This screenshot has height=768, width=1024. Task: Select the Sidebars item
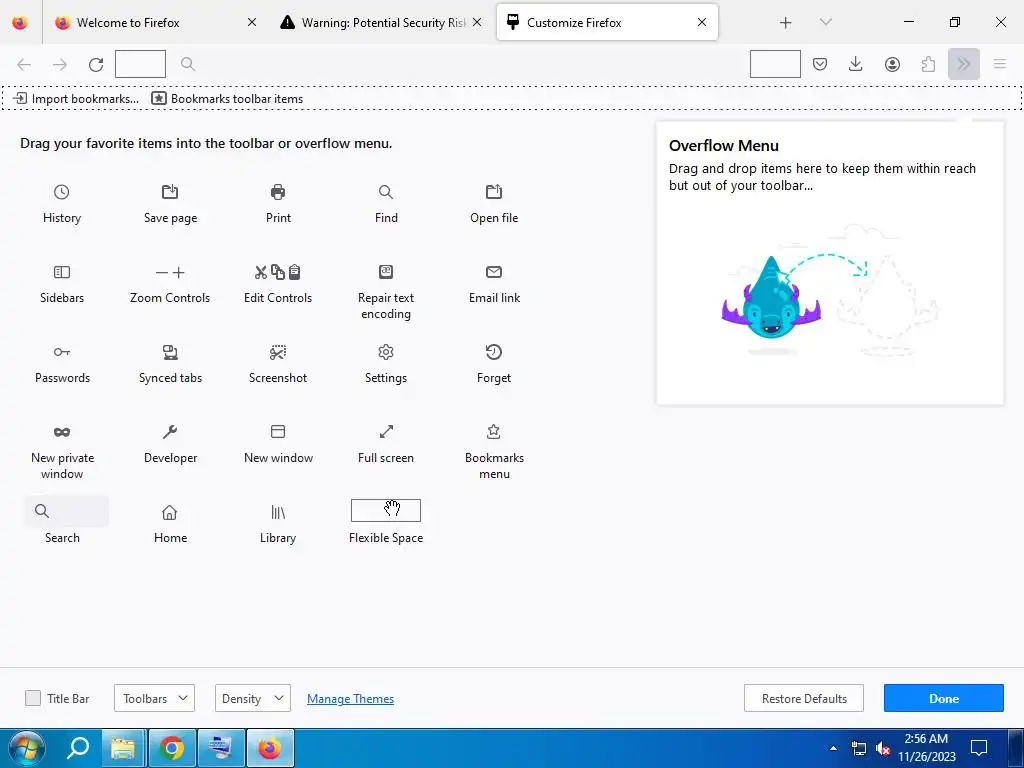[61, 284]
